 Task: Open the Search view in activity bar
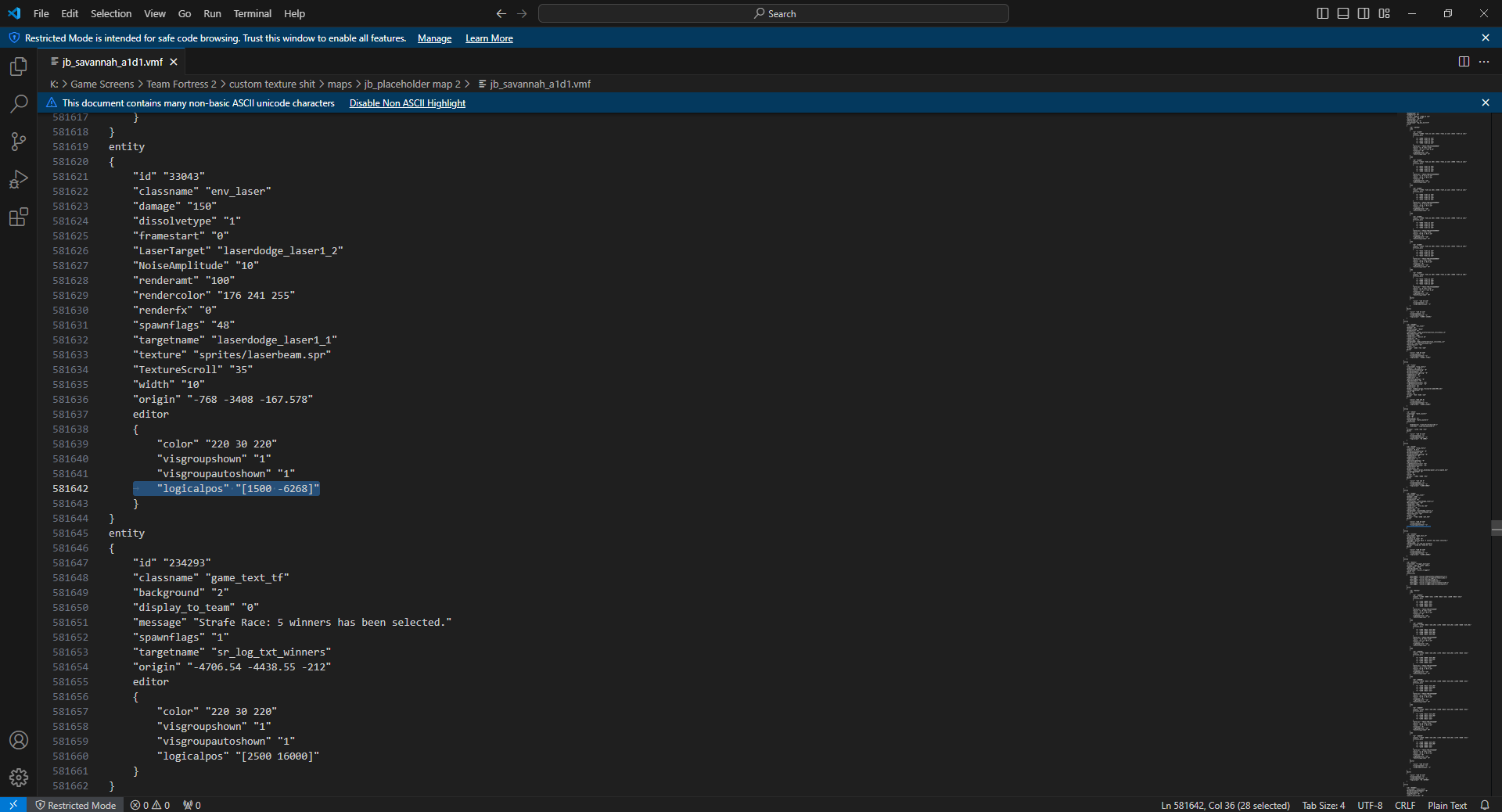click(x=19, y=104)
